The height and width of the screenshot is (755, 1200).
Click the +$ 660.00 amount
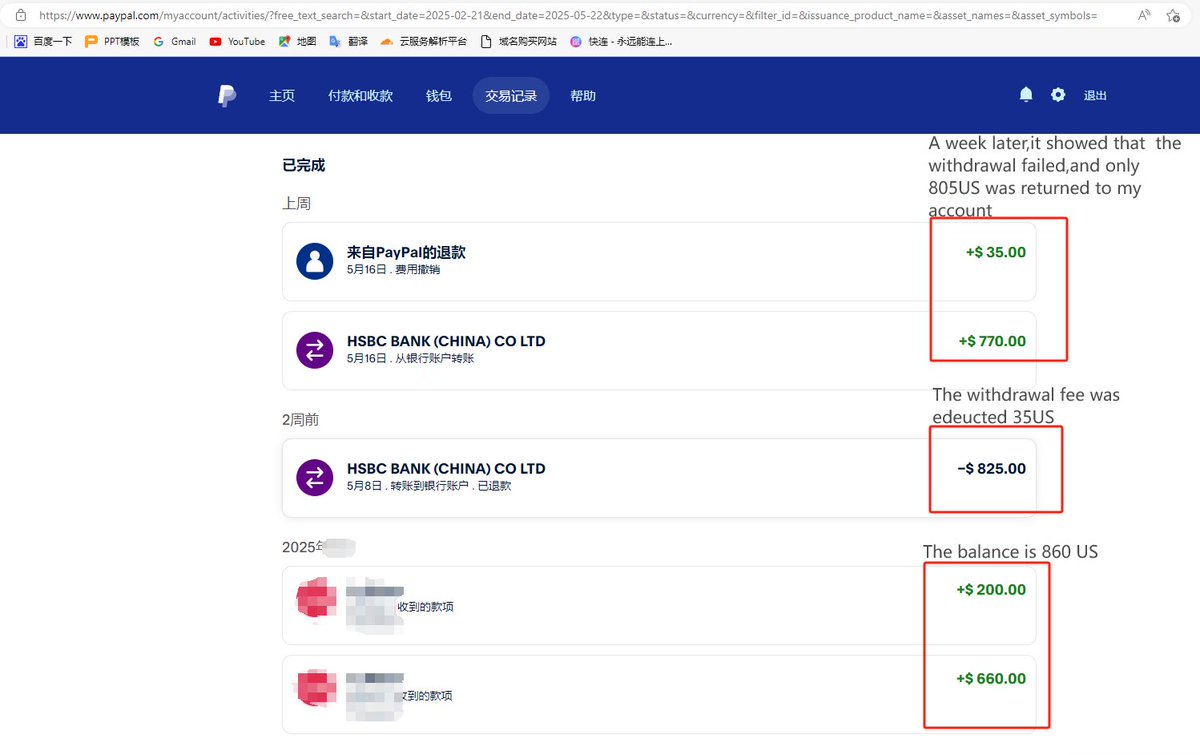pos(991,678)
